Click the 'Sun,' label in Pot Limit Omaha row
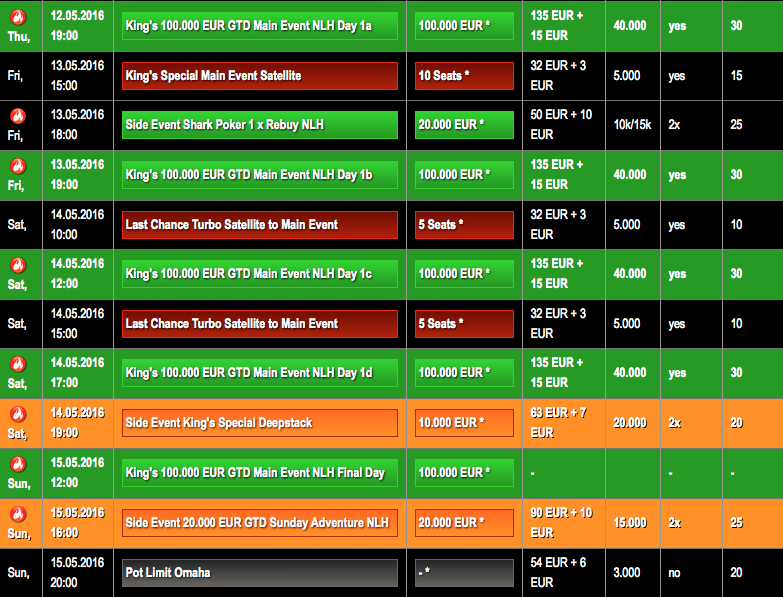This screenshot has width=783, height=597. pos(18,573)
